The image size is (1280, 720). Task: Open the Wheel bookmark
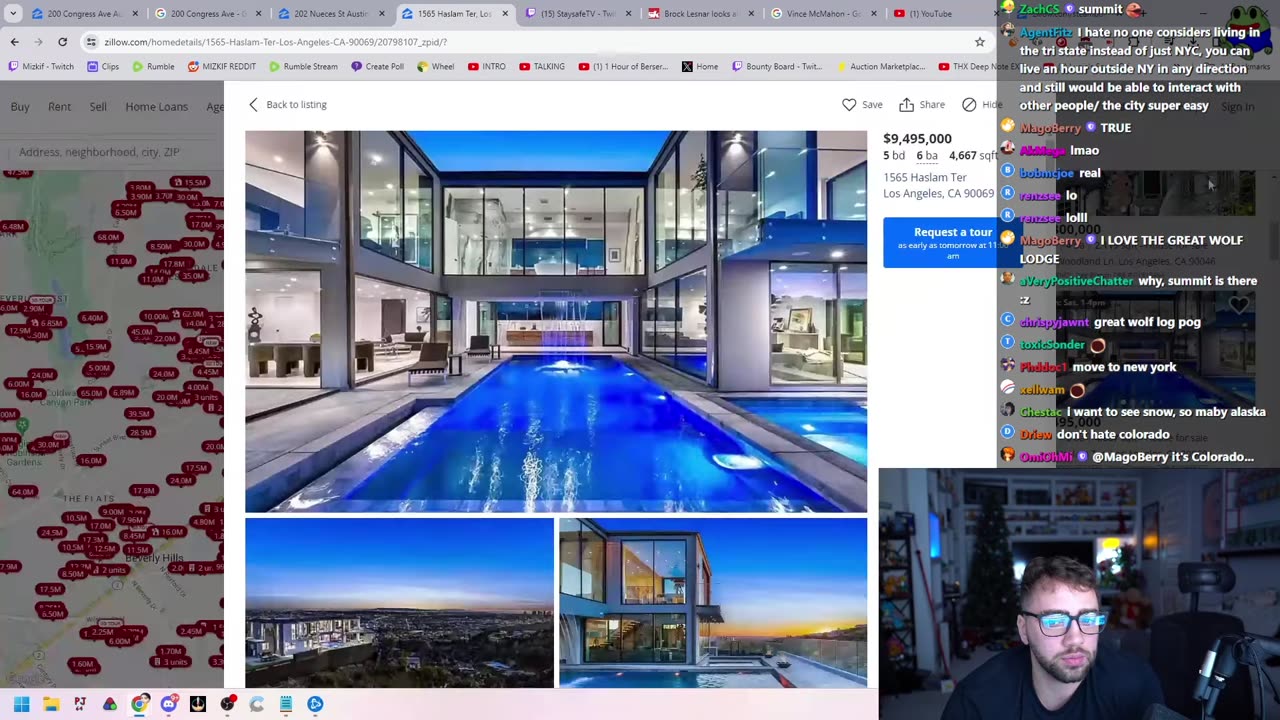(435, 67)
